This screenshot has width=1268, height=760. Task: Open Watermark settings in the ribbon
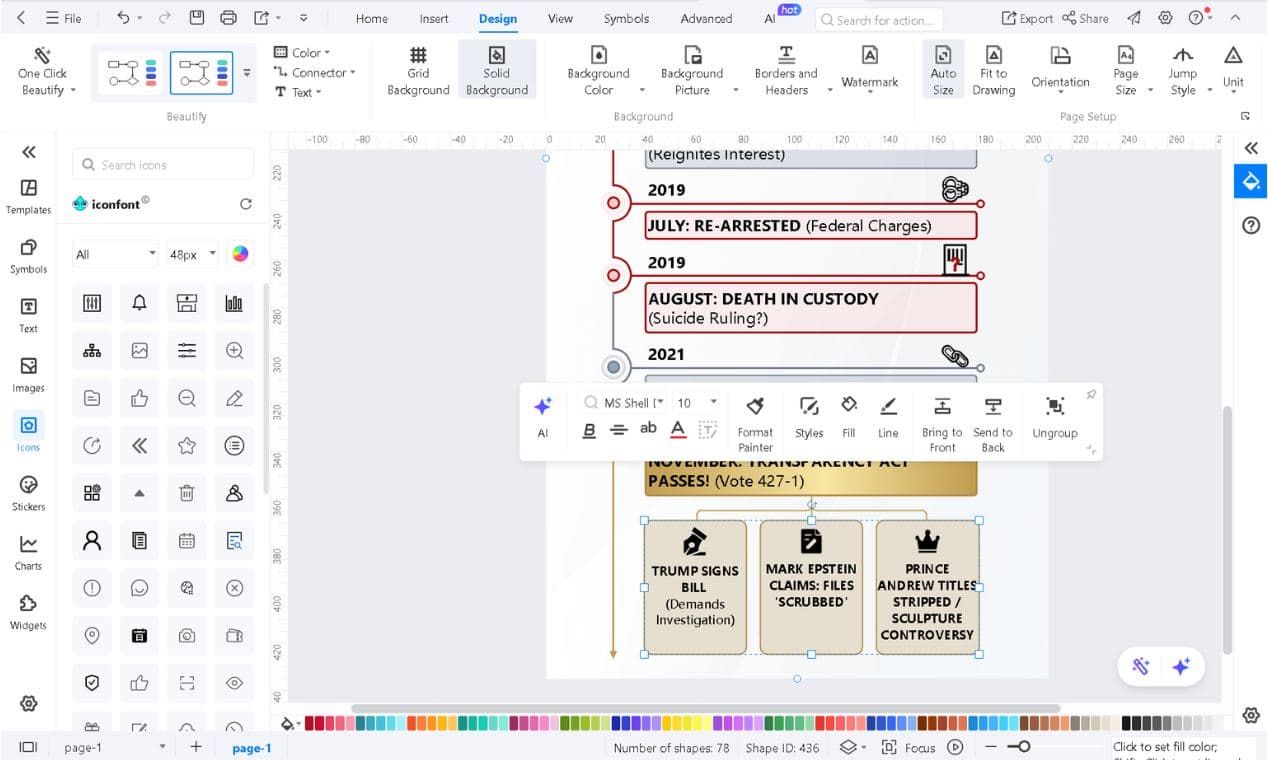click(868, 70)
